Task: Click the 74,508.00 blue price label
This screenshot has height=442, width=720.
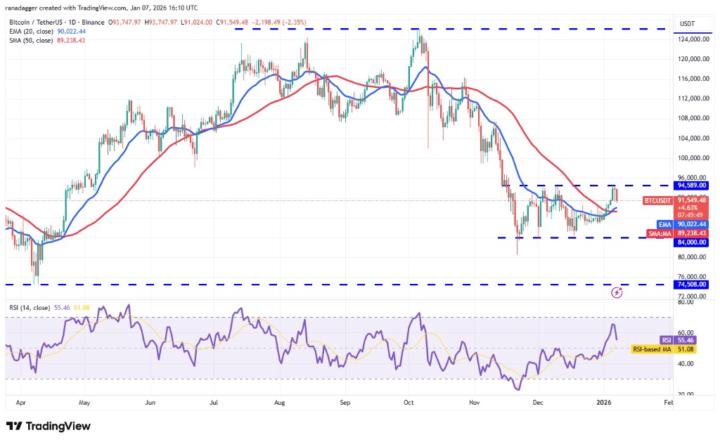Action: 691,285
